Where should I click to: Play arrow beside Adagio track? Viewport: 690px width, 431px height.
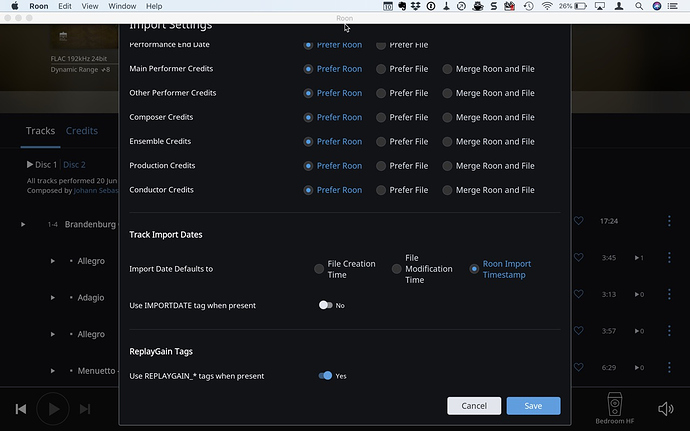(x=52, y=298)
